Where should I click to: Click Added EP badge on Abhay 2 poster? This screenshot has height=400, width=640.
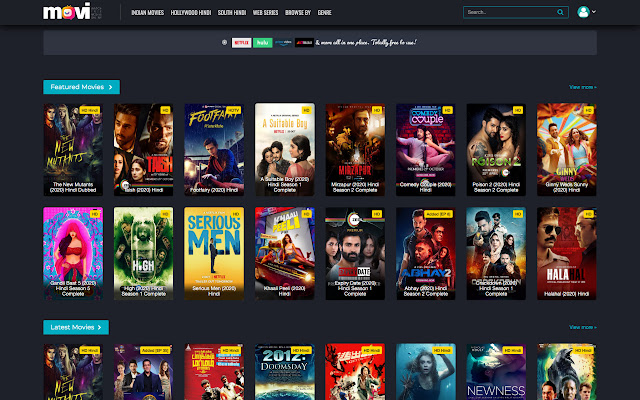click(438, 214)
